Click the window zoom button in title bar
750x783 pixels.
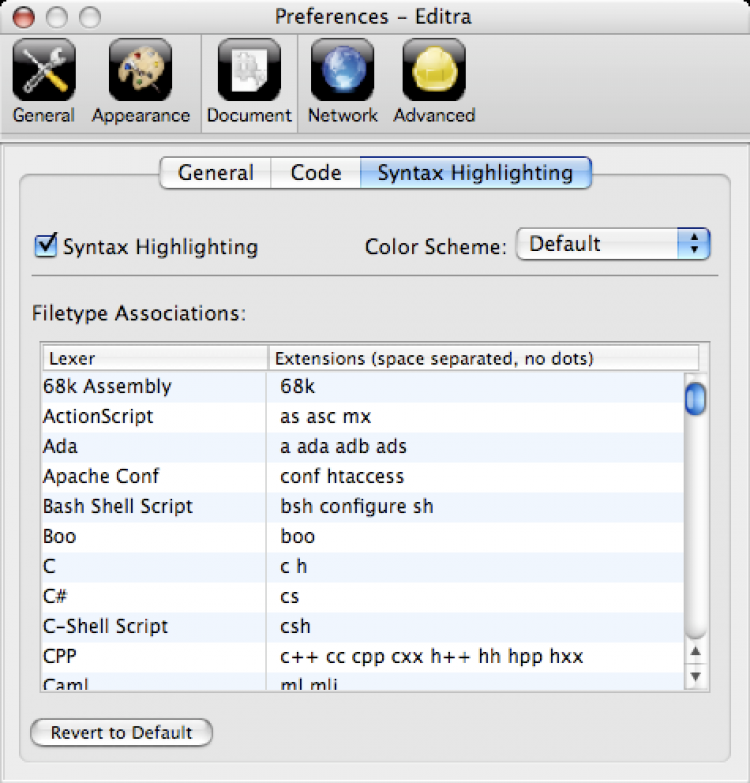coord(91,17)
